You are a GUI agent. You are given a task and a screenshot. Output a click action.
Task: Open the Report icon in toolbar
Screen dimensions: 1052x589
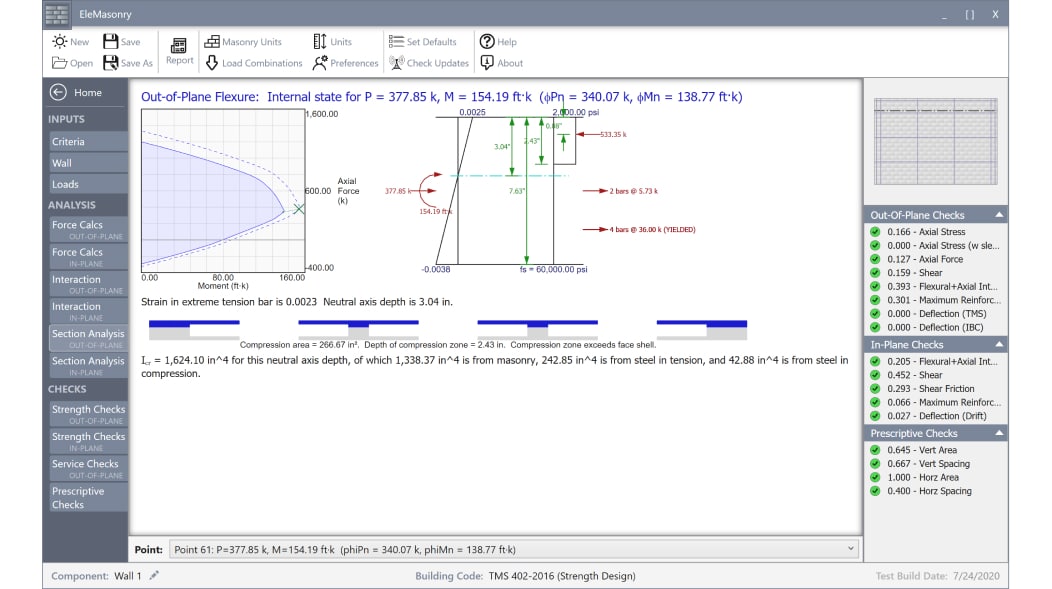179,48
